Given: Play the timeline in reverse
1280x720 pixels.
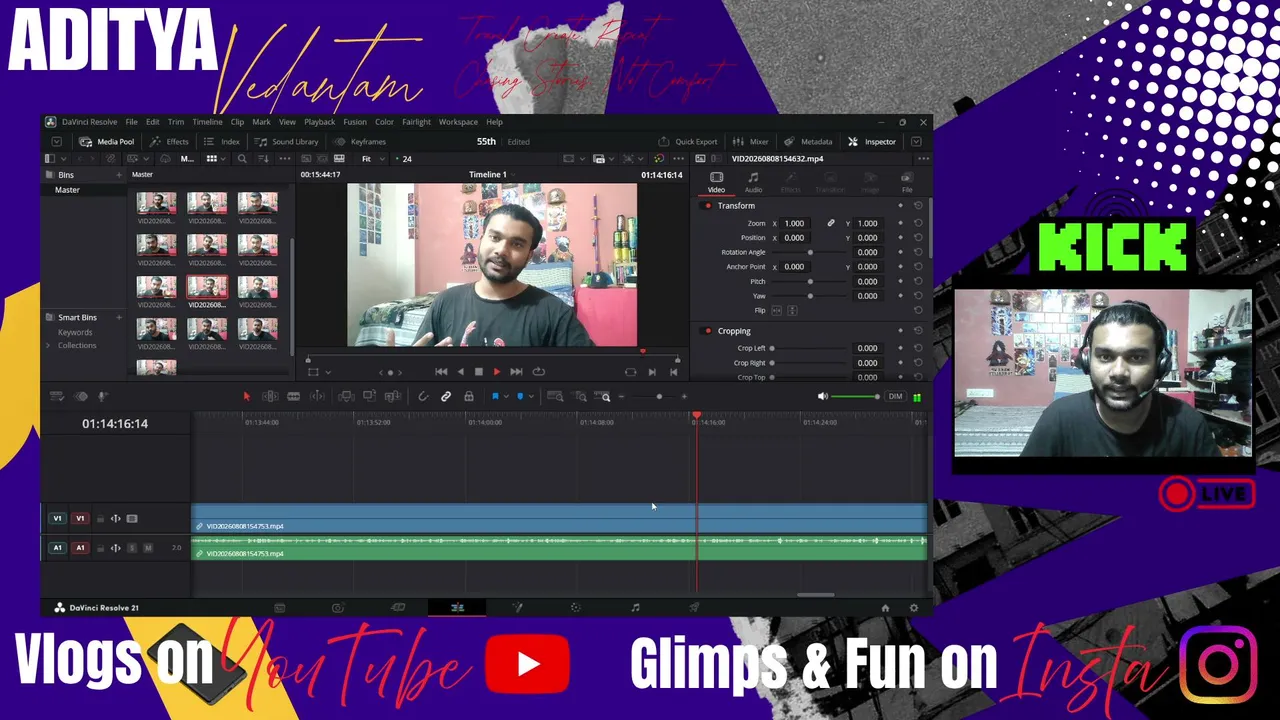Looking at the screenshot, I should [x=460, y=372].
